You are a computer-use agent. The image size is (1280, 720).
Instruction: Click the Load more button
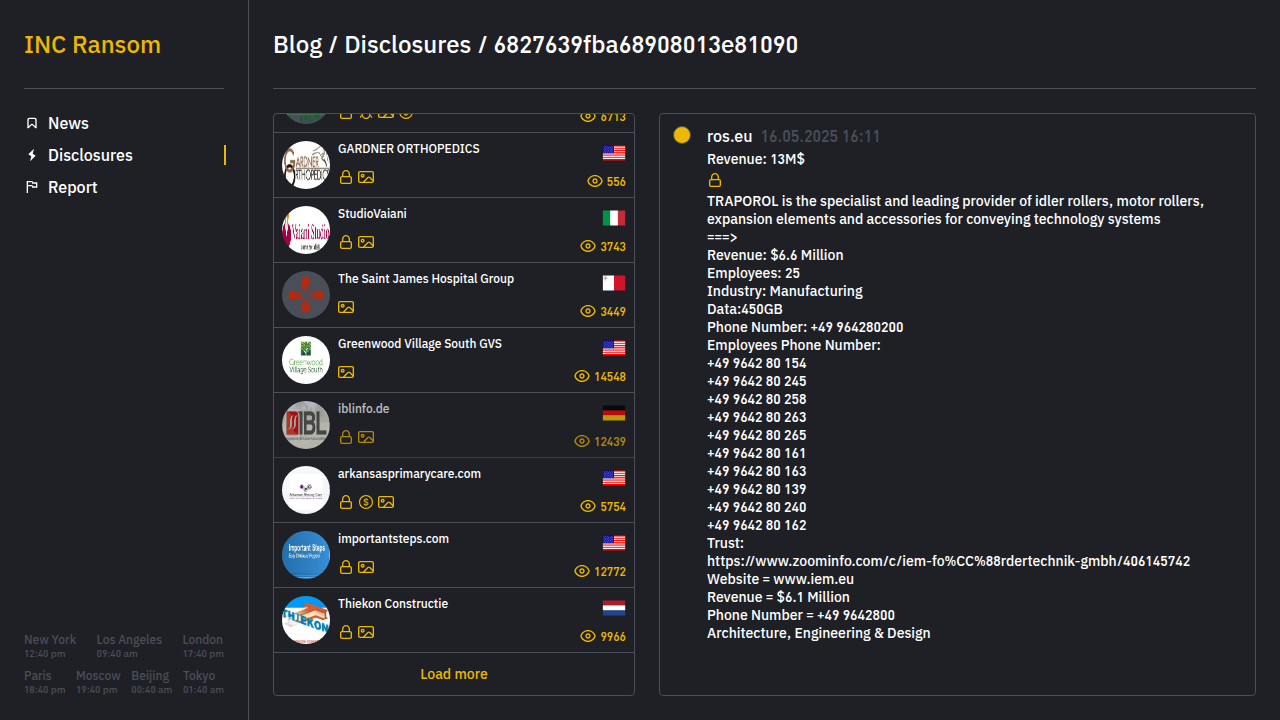click(x=454, y=674)
